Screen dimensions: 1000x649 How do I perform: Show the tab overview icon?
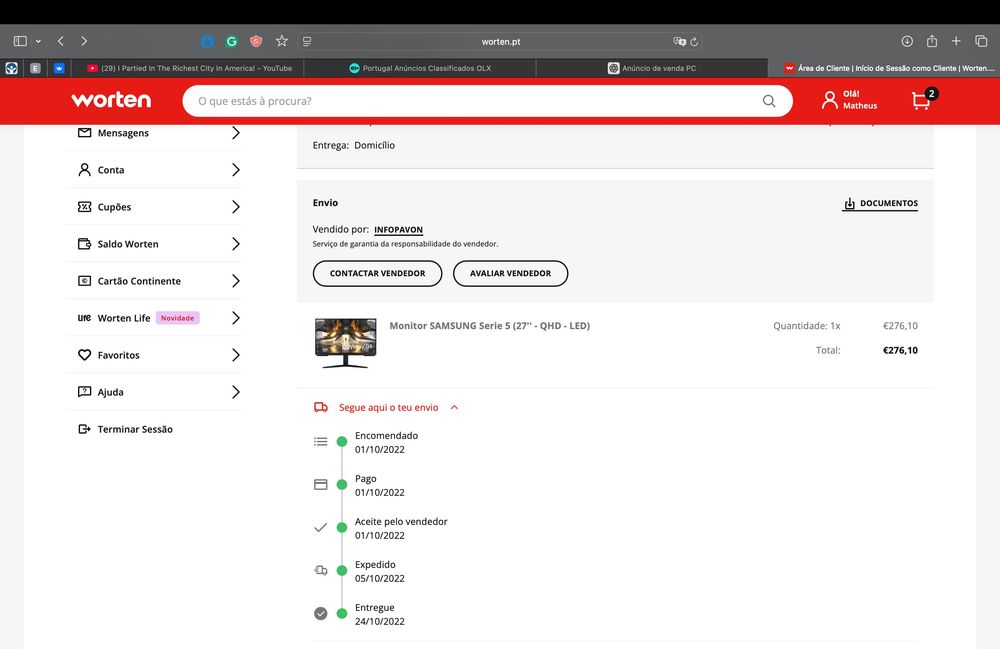[x=981, y=41]
